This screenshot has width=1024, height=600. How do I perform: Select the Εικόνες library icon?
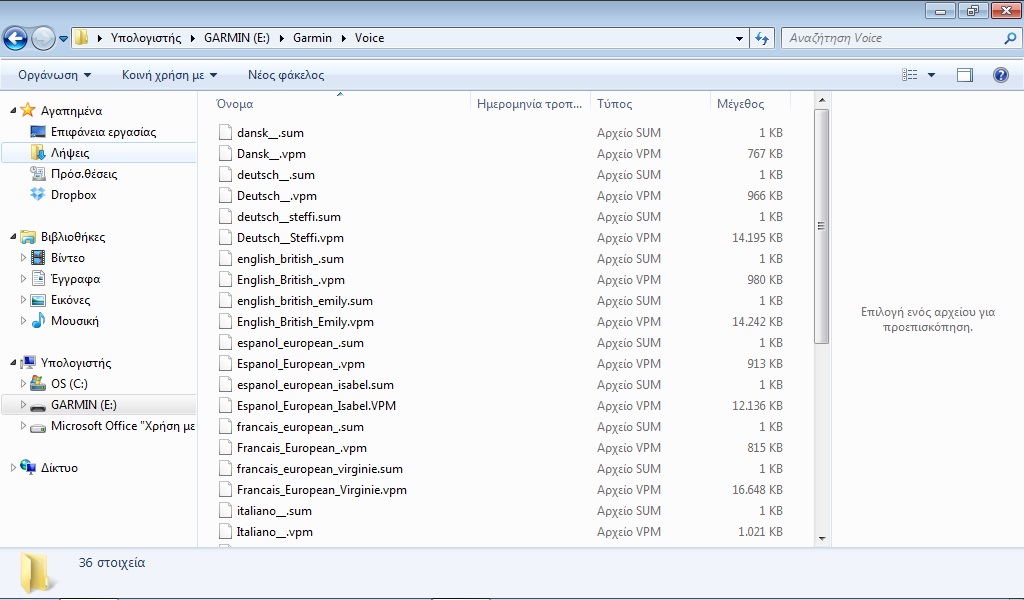pos(39,300)
